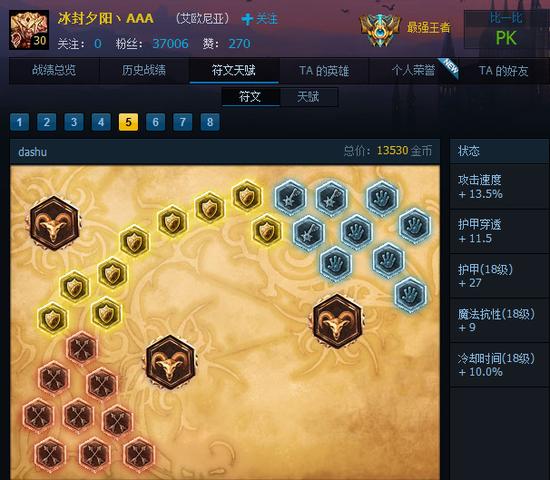Viewport: 550px width, 480px height.
Task: Click the topmost red crossed-arrows mark rune
Action: (82, 348)
